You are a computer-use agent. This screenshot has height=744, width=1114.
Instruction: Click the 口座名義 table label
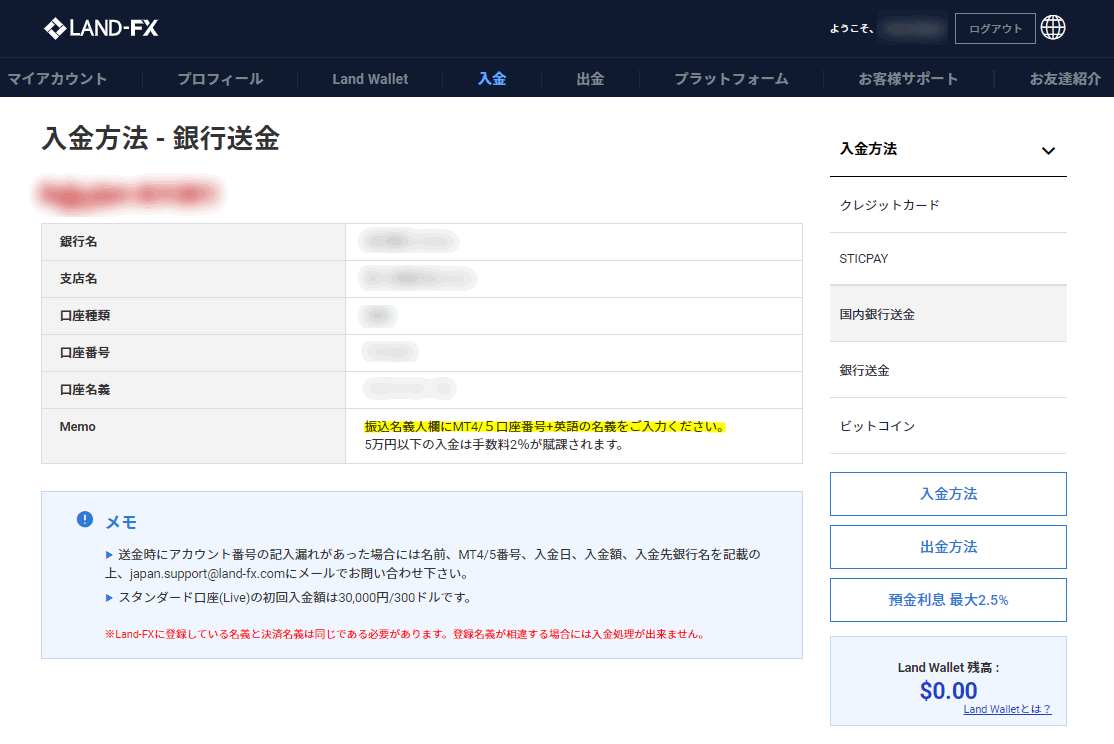pyautogui.click(x=85, y=389)
